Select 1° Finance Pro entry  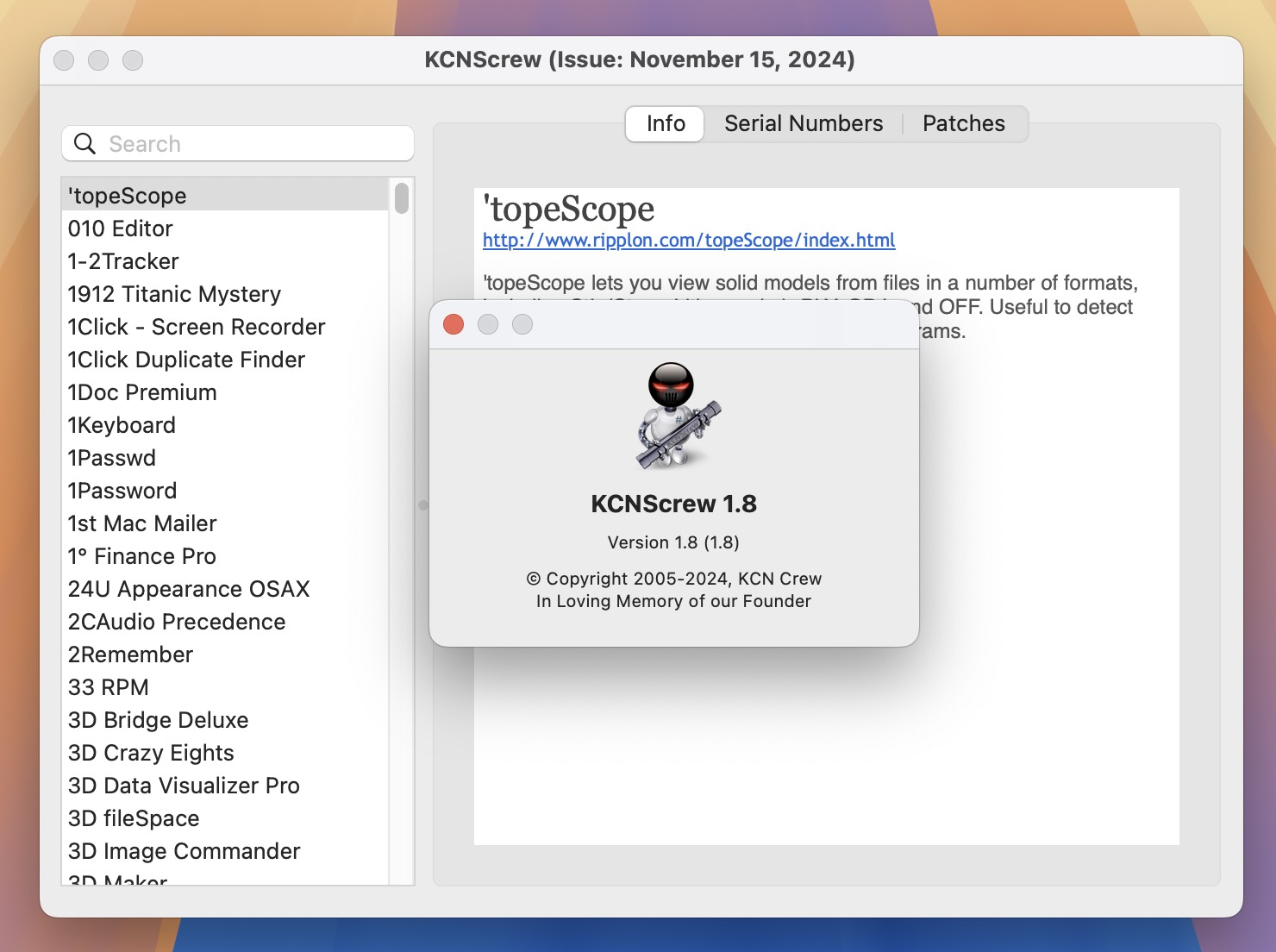226,556
